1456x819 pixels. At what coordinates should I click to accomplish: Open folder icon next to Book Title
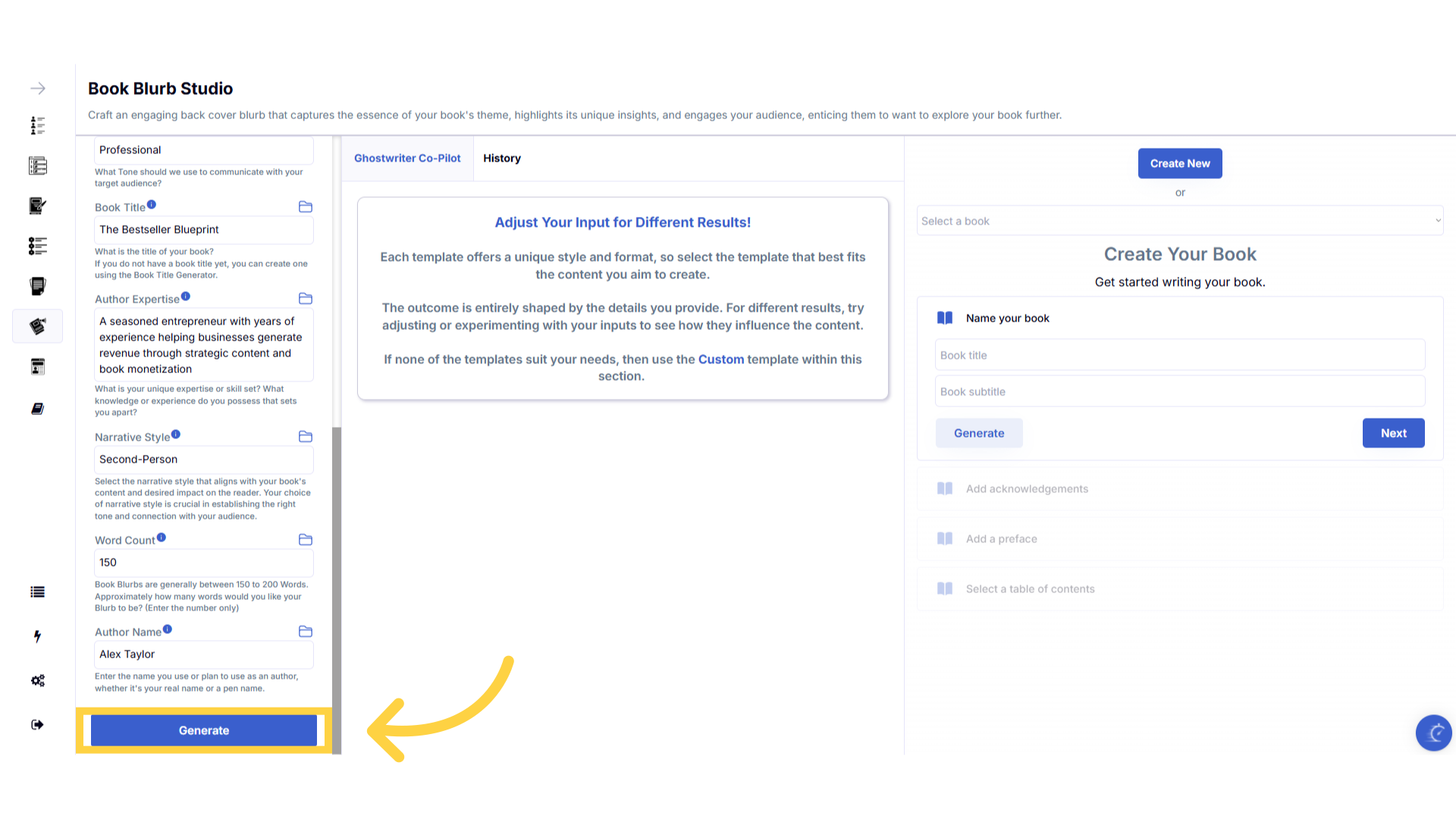(x=306, y=207)
